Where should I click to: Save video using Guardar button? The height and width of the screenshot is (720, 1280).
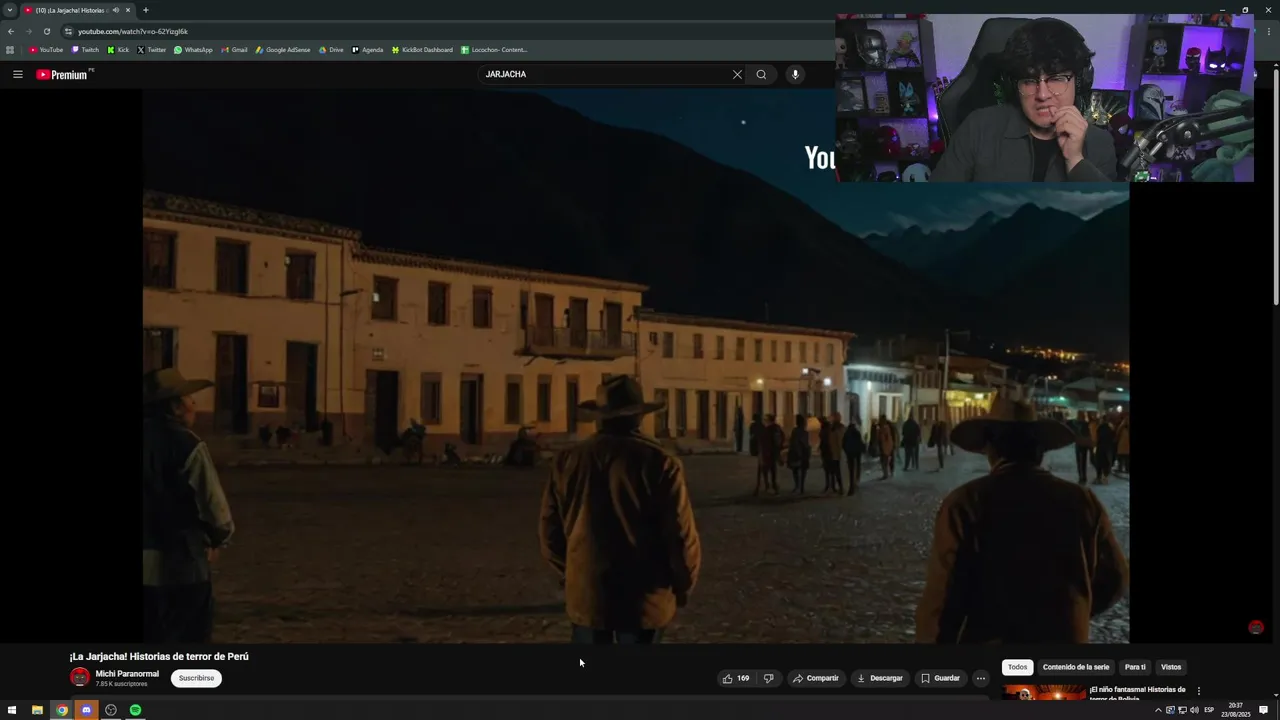(x=940, y=678)
